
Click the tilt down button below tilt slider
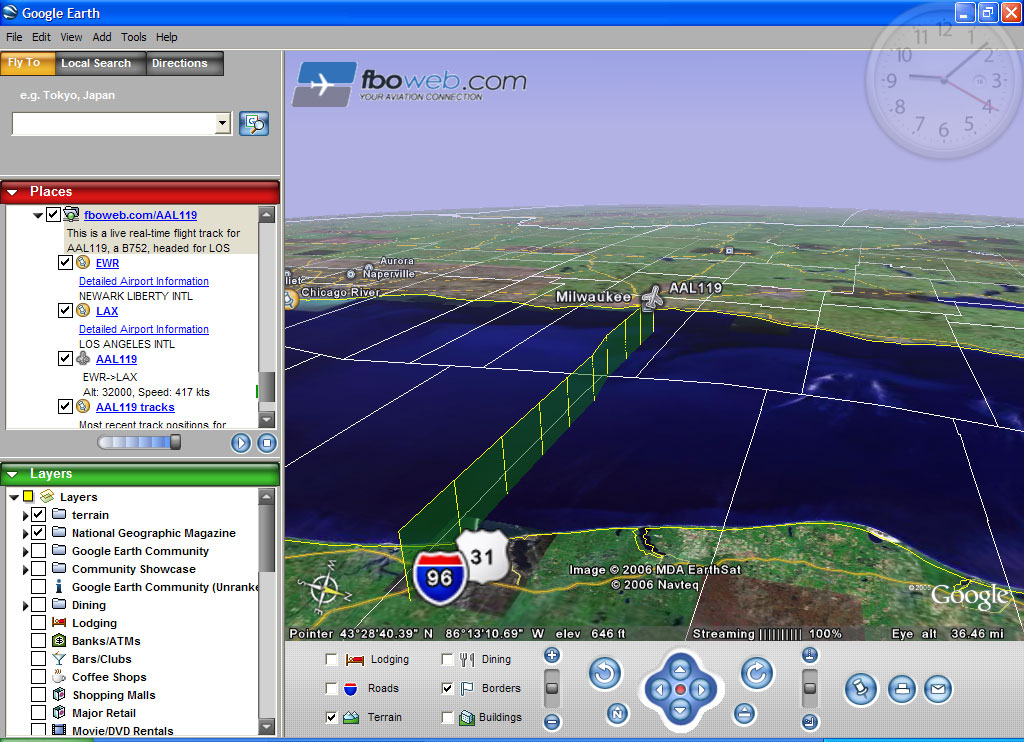point(810,722)
